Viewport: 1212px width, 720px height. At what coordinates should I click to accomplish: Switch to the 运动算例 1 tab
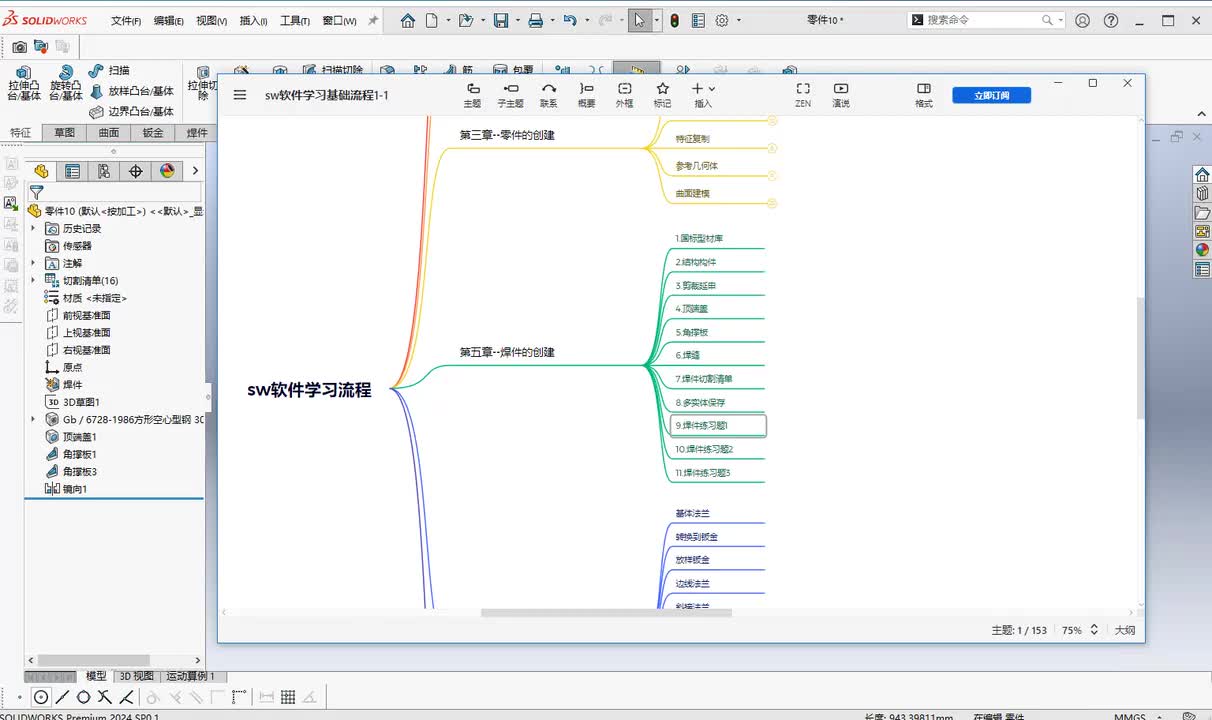tap(190, 676)
